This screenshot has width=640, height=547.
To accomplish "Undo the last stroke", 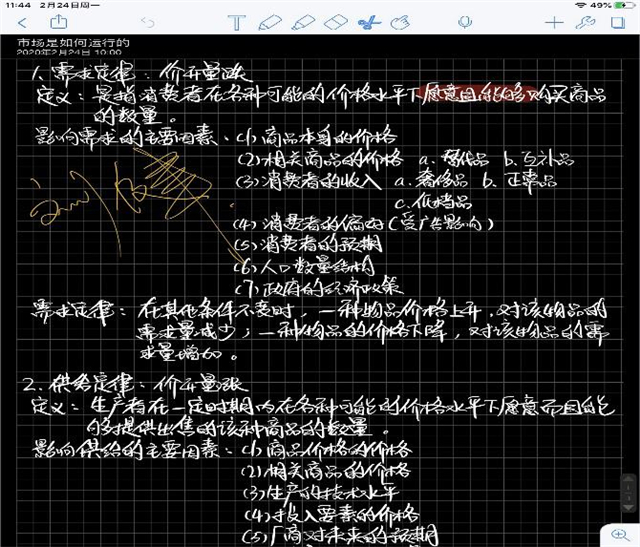I will (148, 22).
